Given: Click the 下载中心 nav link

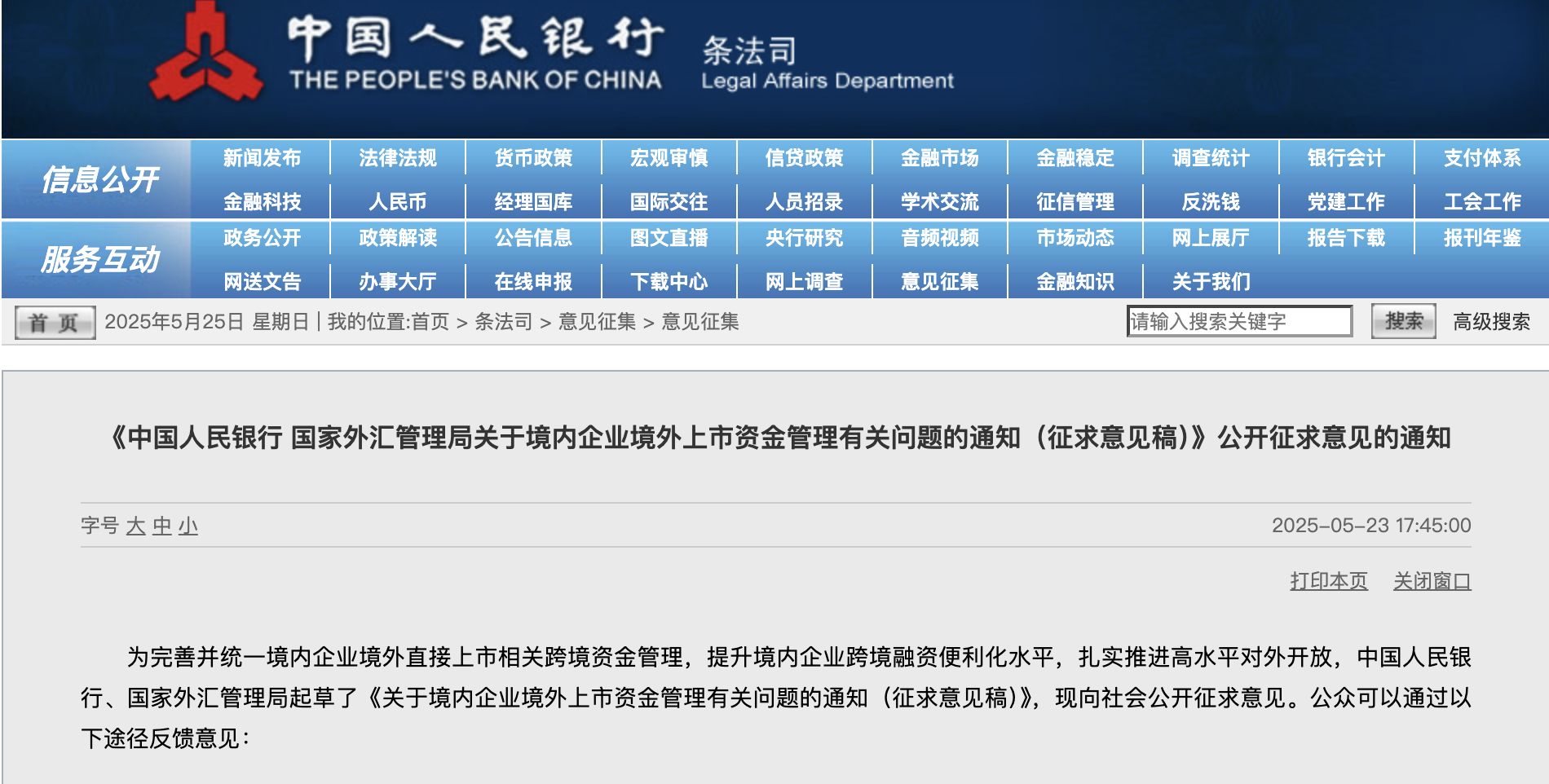Looking at the screenshot, I should 669,282.
